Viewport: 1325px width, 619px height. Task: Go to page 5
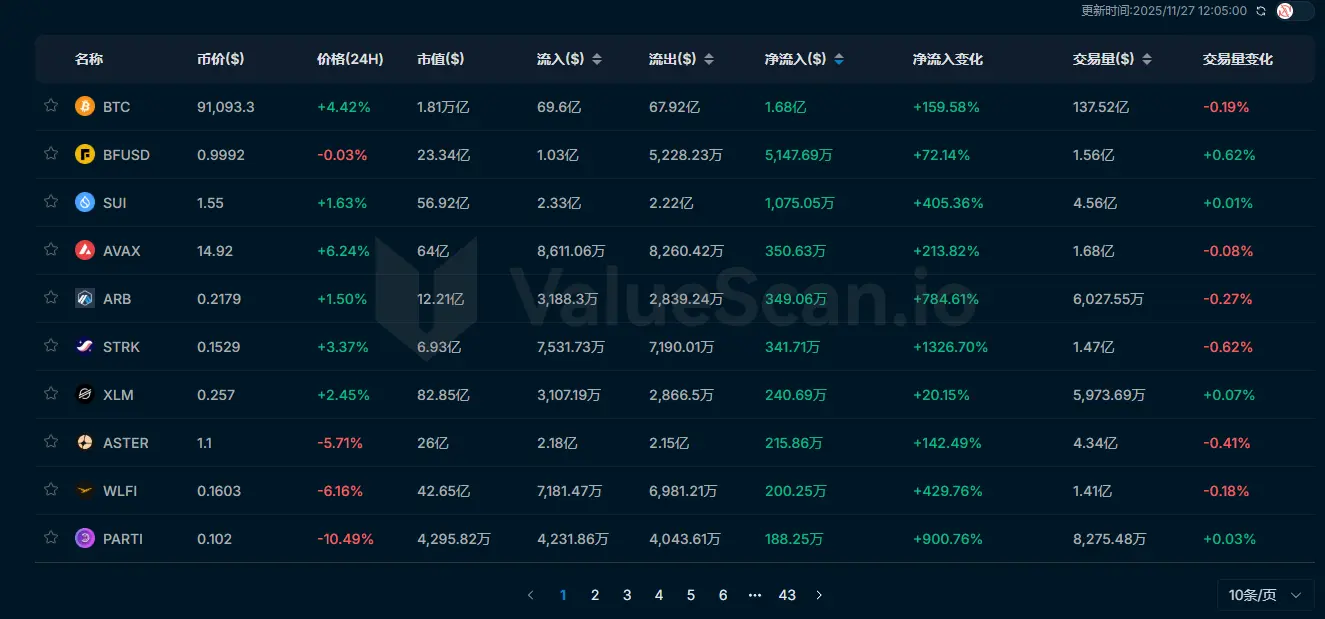[691, 595]
